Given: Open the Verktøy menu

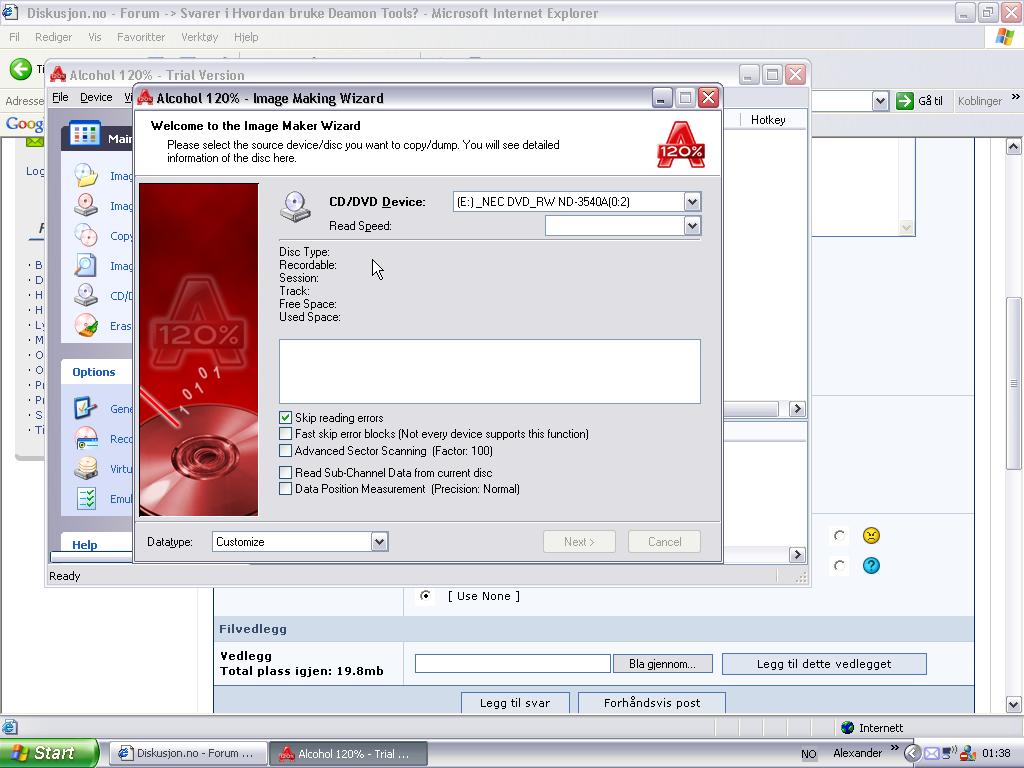Looking at the screenshot, I should click(199, 37).
